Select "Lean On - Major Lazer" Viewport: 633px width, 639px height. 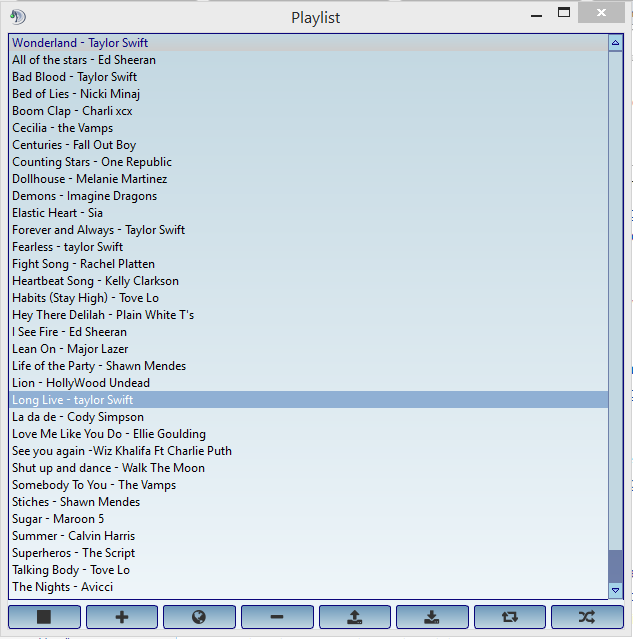coord(308,349)
